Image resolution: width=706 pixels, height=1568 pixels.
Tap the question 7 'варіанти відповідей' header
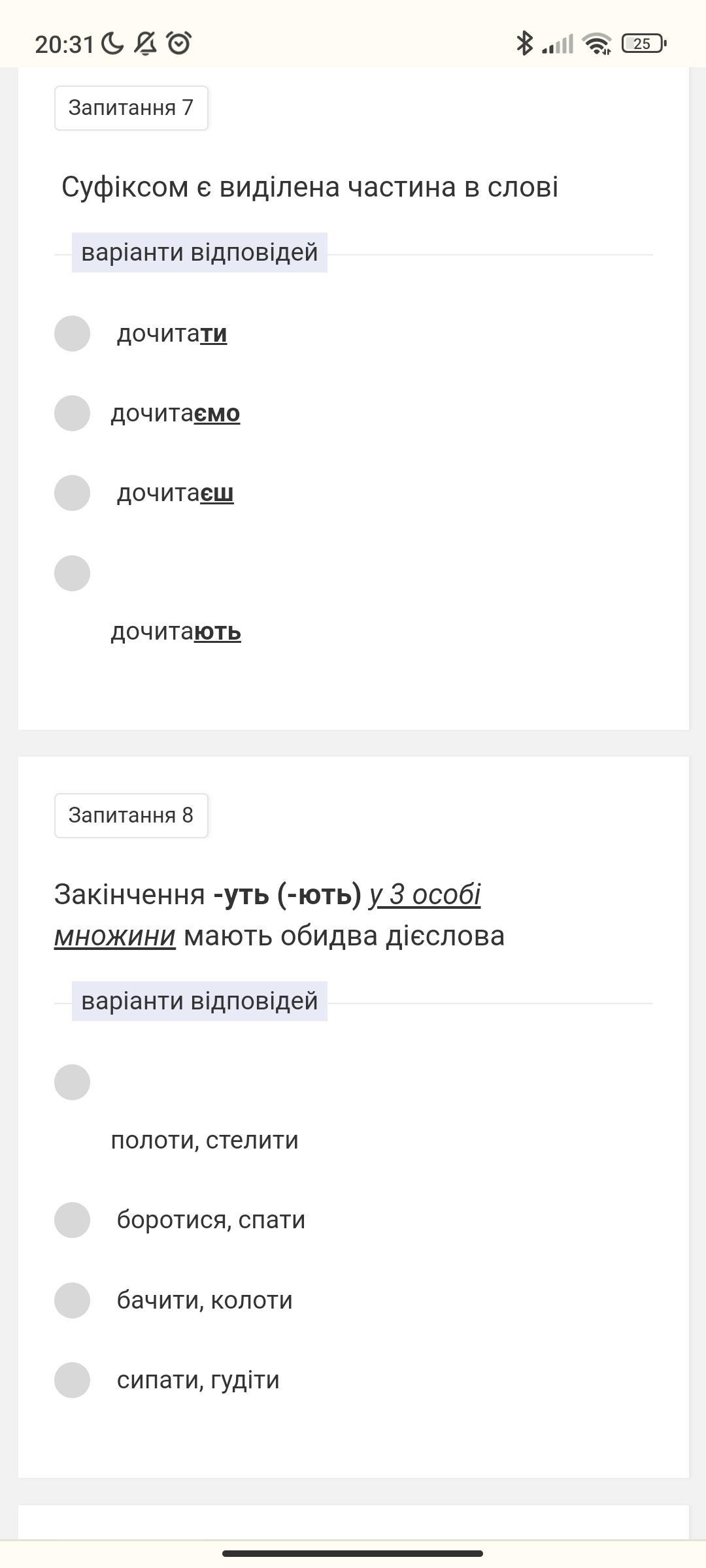[199, 252]
